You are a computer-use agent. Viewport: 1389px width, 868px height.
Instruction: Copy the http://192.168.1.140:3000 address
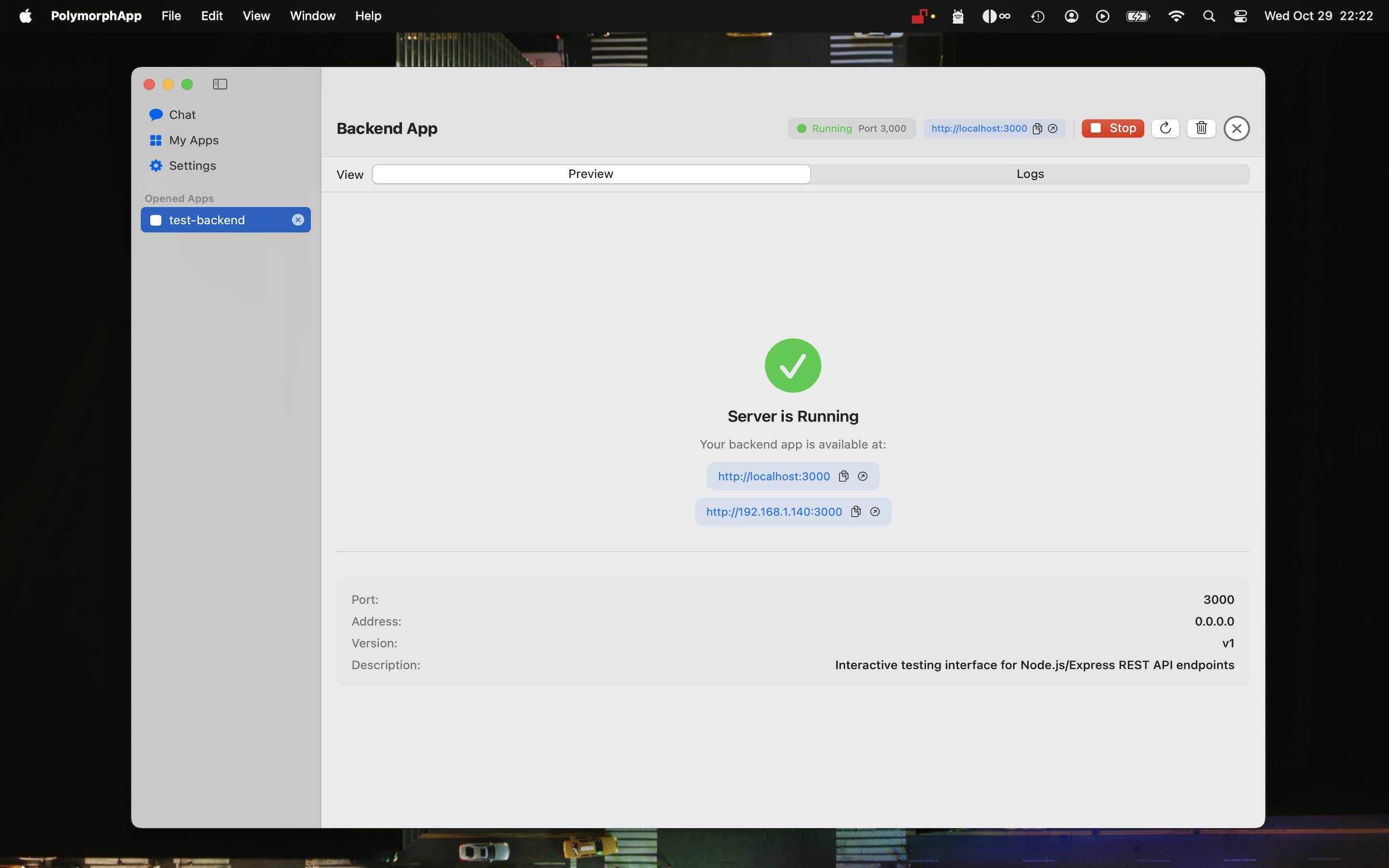856,512
